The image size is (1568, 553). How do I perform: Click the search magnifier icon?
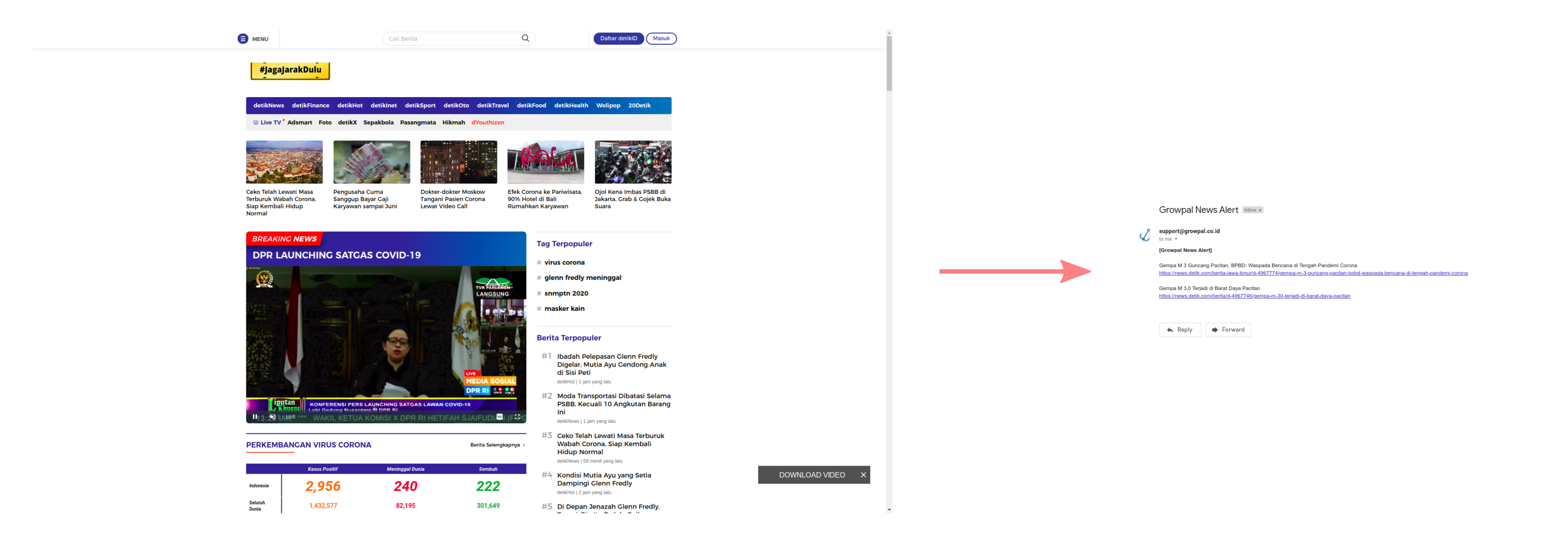point(525,38)
